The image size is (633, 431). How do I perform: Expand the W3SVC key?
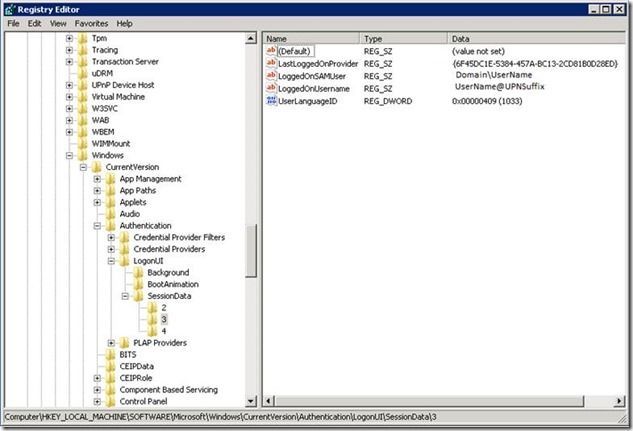coord(69,109)
